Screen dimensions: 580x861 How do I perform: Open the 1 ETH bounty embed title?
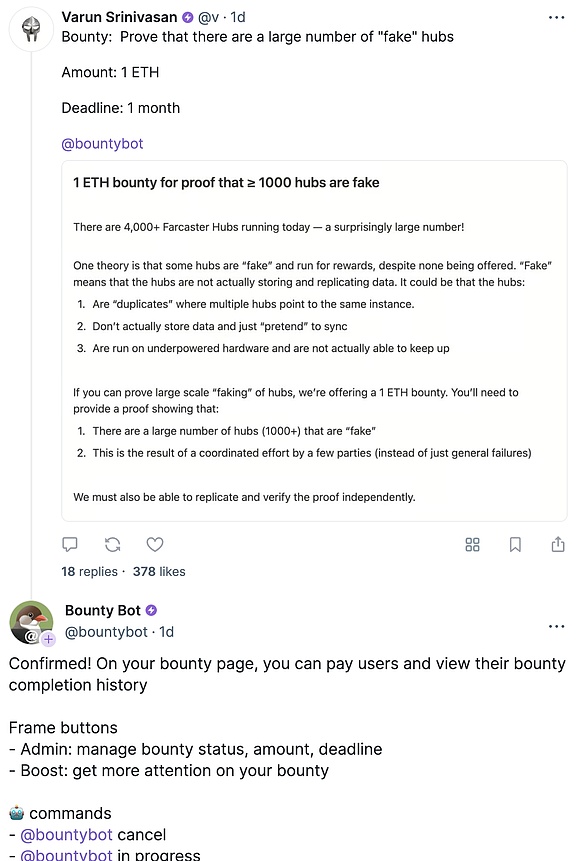pyautogui.click(x=226, y=182)
